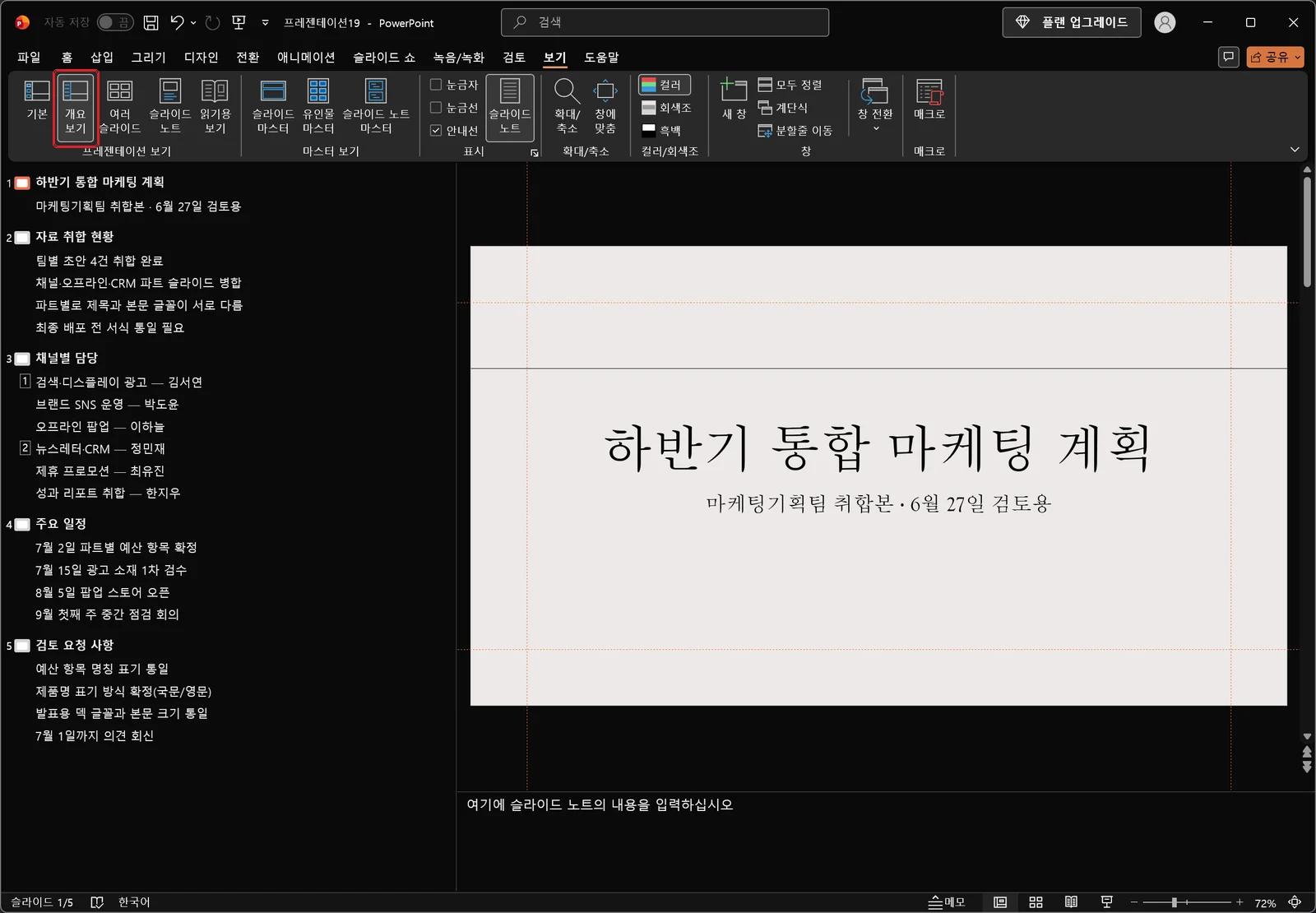
Task: Click notes area 여기에 슬라이드 노트의 내용을 입력하십시오
Action: pos(600,804)
